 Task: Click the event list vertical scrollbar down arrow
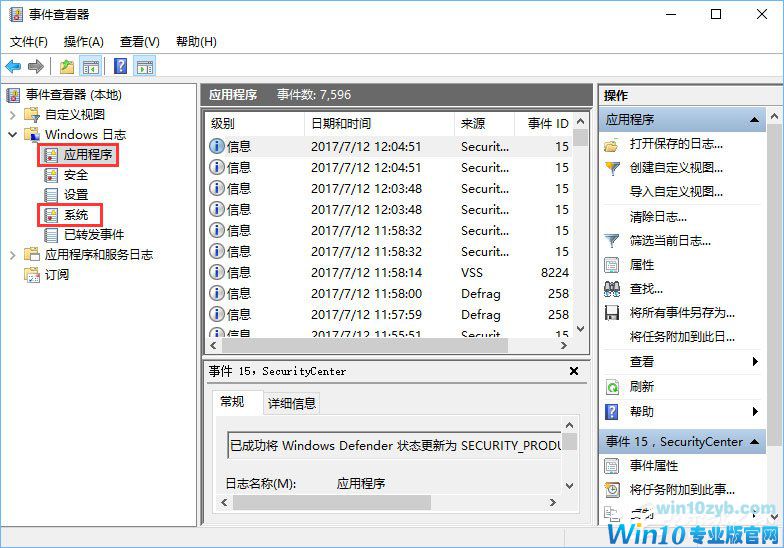tap(580, 329)
